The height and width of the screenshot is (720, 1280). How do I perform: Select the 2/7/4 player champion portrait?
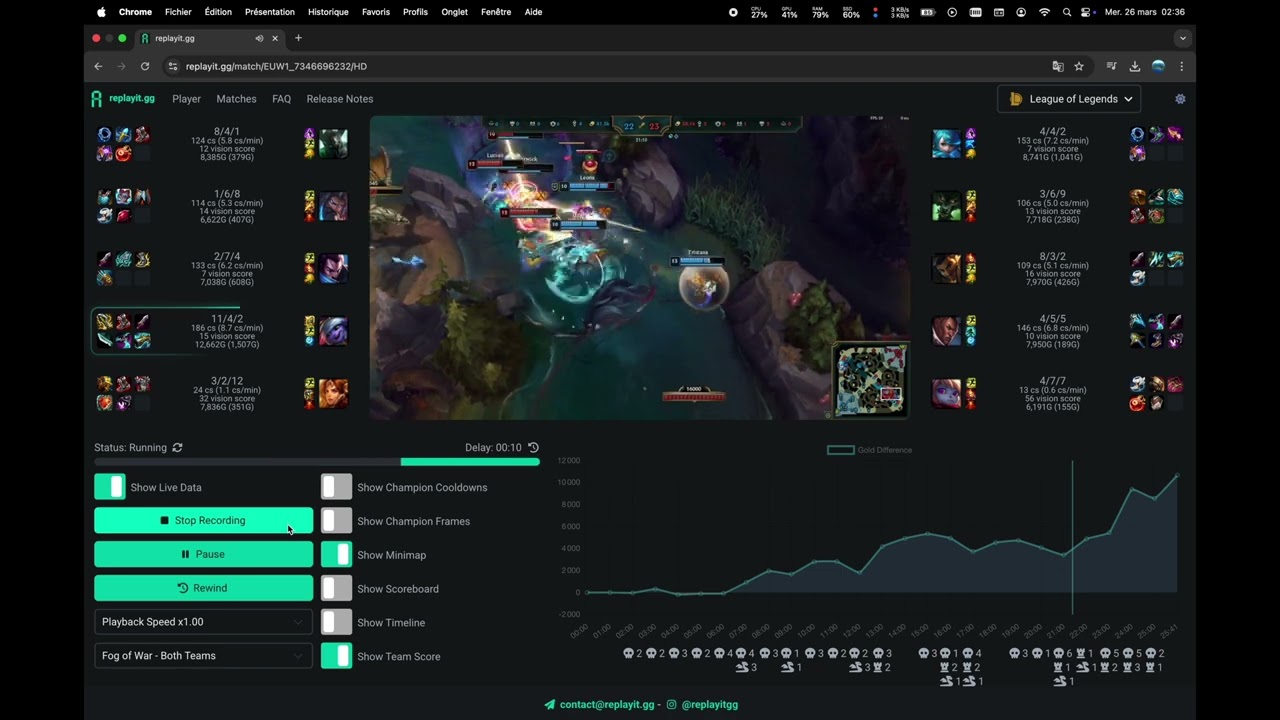[x=333, y=269]
